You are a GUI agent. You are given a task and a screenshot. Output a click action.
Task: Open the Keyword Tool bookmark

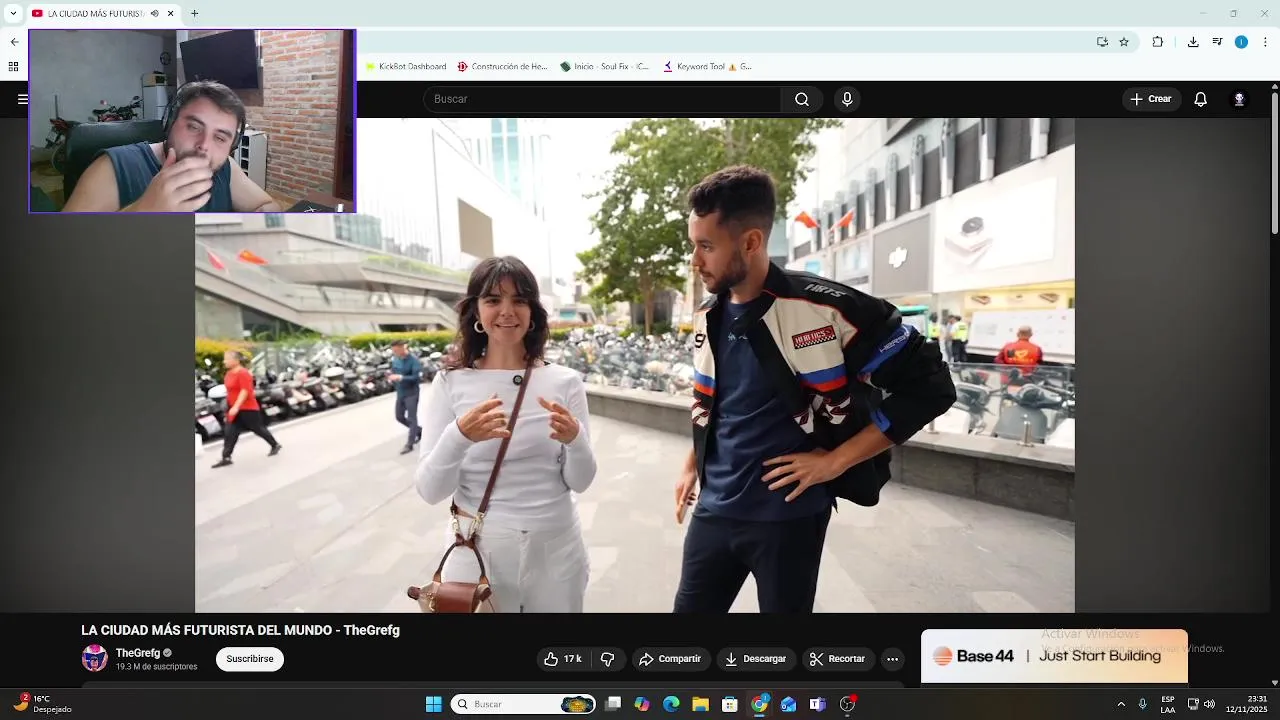[x=707, y=67]
